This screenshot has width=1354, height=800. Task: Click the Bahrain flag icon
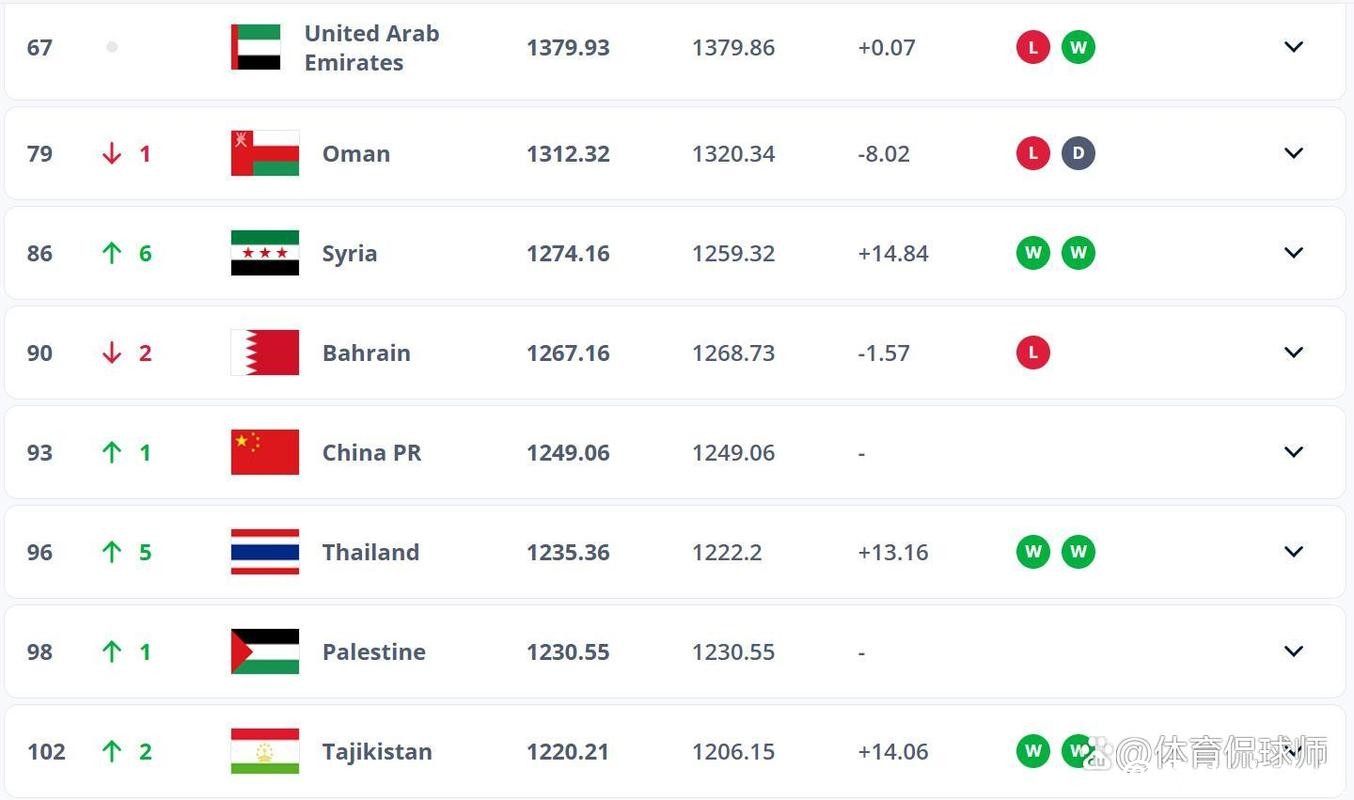pos(265,353)
